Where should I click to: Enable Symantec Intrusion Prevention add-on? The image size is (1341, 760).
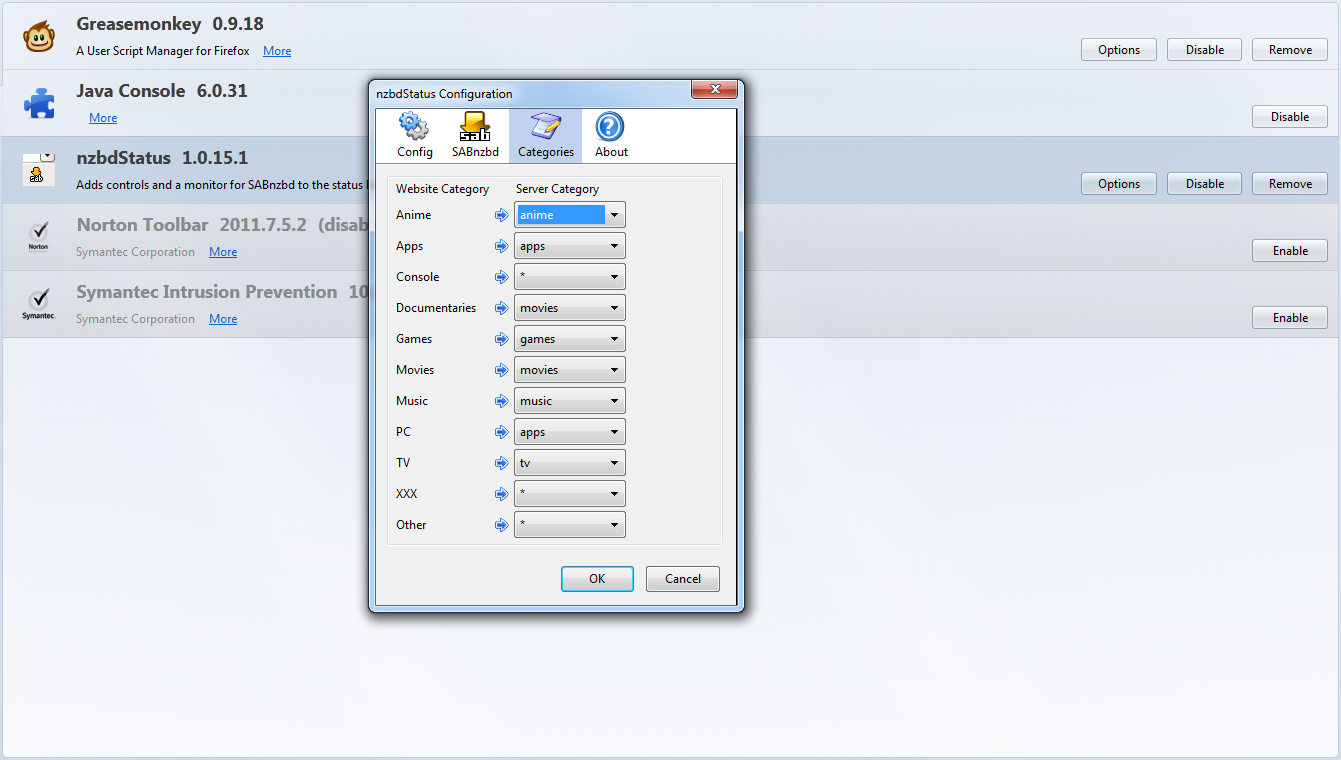1290,318
